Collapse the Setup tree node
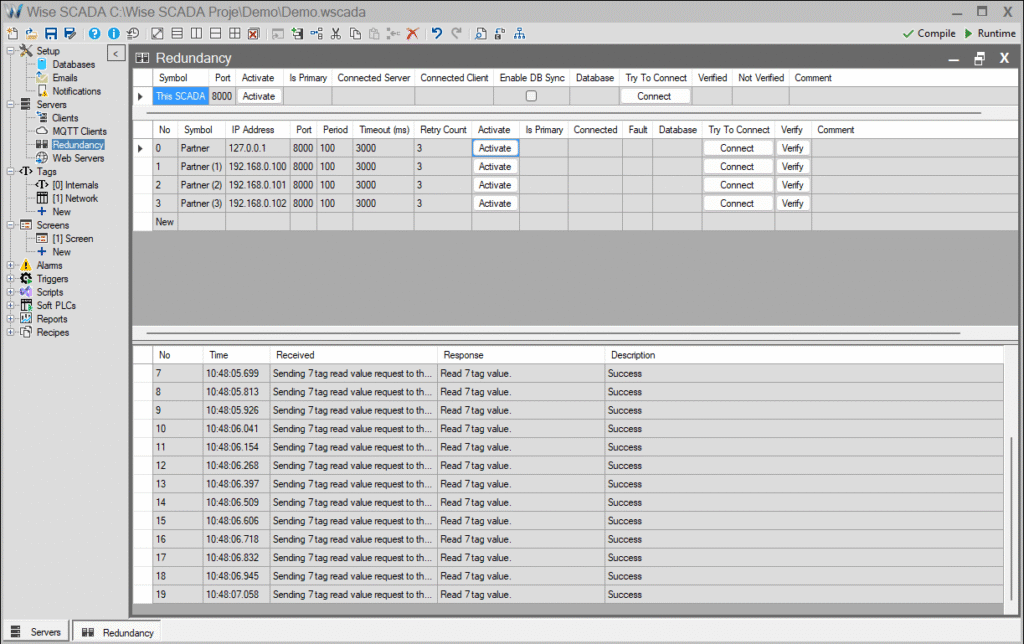 click(x=8, y=50)
